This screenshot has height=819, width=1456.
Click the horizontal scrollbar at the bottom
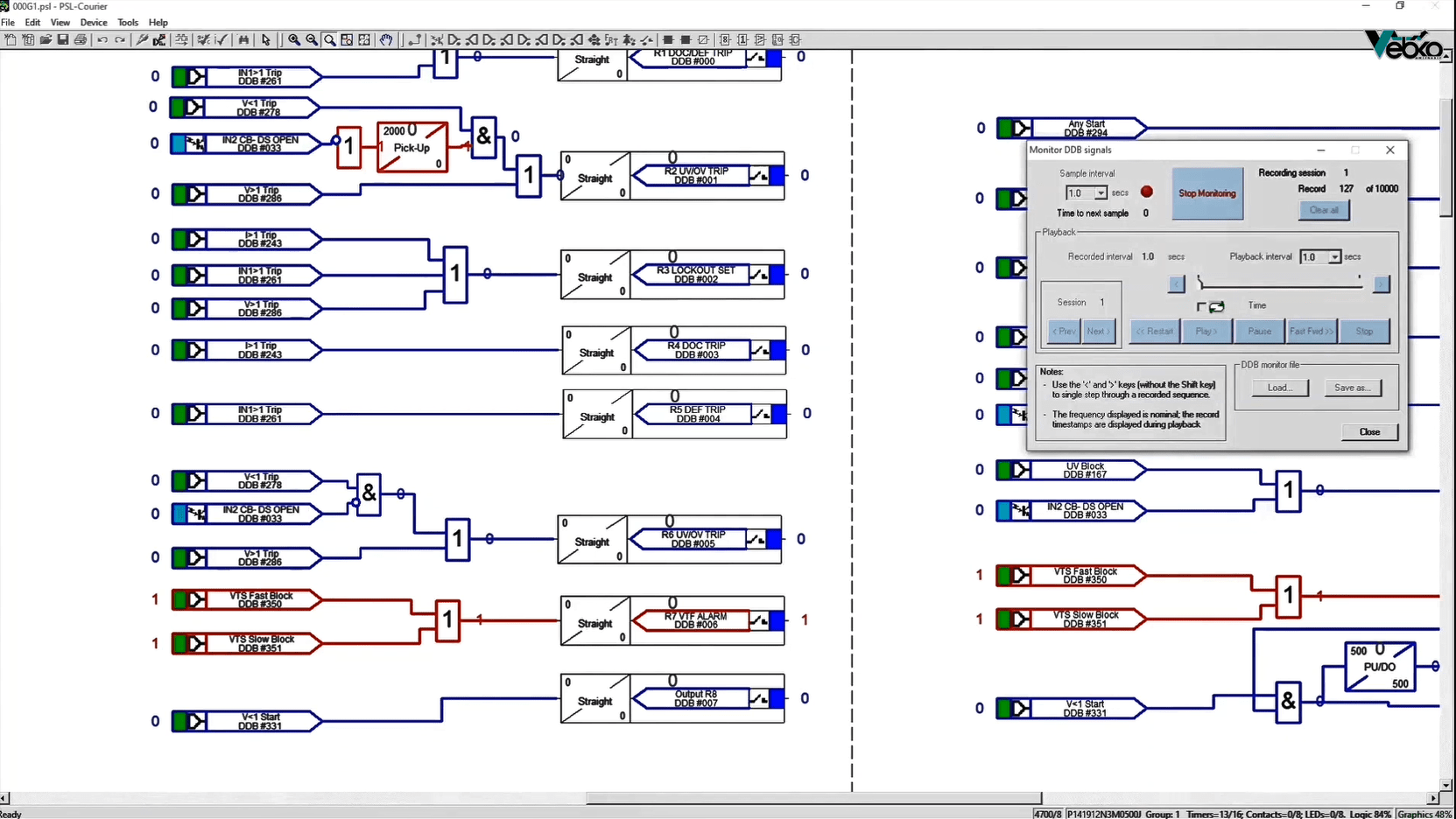813,798
